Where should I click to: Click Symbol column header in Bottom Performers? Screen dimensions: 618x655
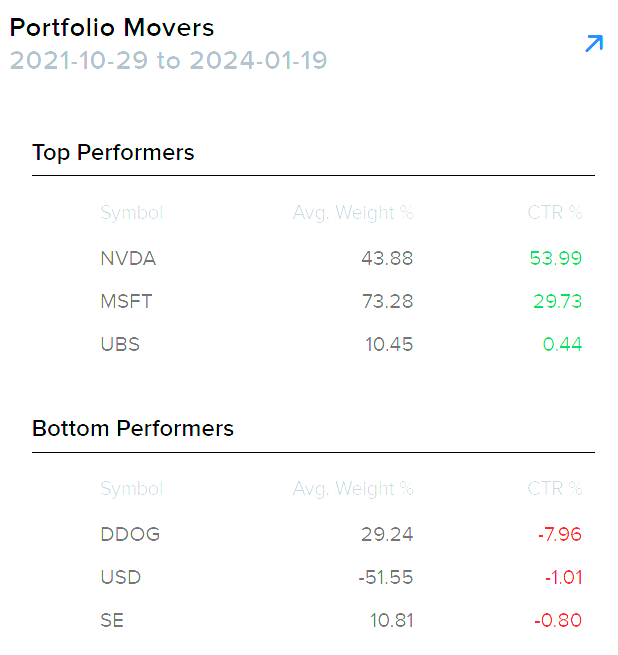pyautogui.click(x=132, y=489)
